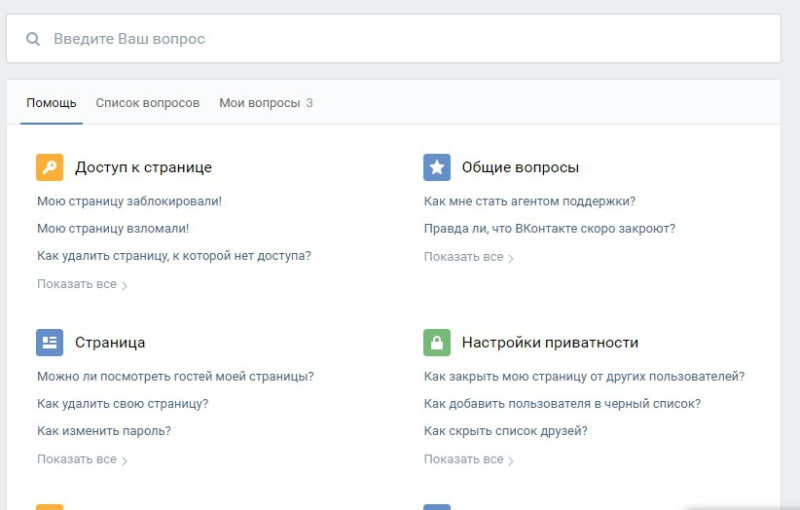Open link Мою страницу взломали!
The image size is (800, 510).
[113, 228]
